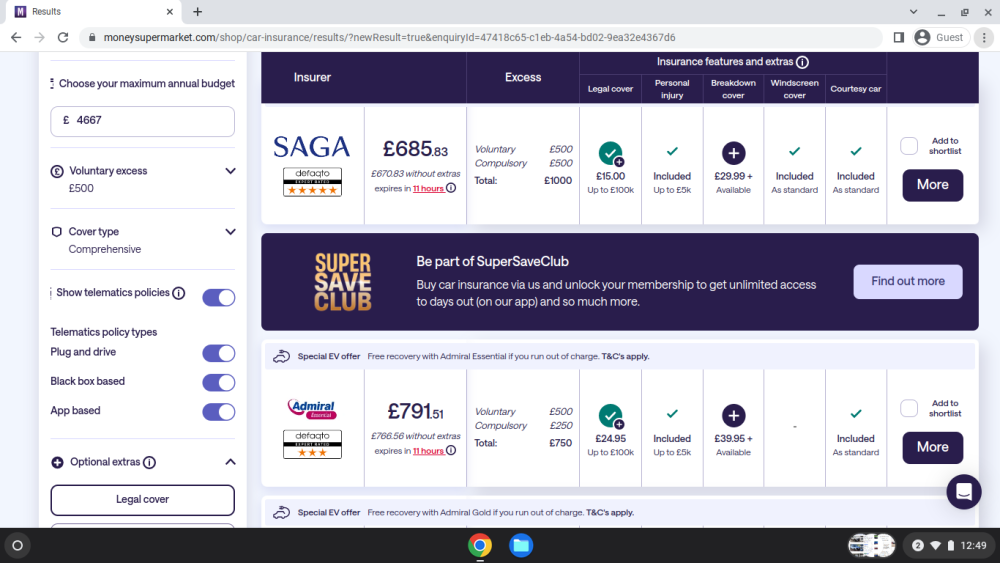This screenshot has width=1000, height=563.
Task: Click the Excess column header
Action: (x=523, y=77)
